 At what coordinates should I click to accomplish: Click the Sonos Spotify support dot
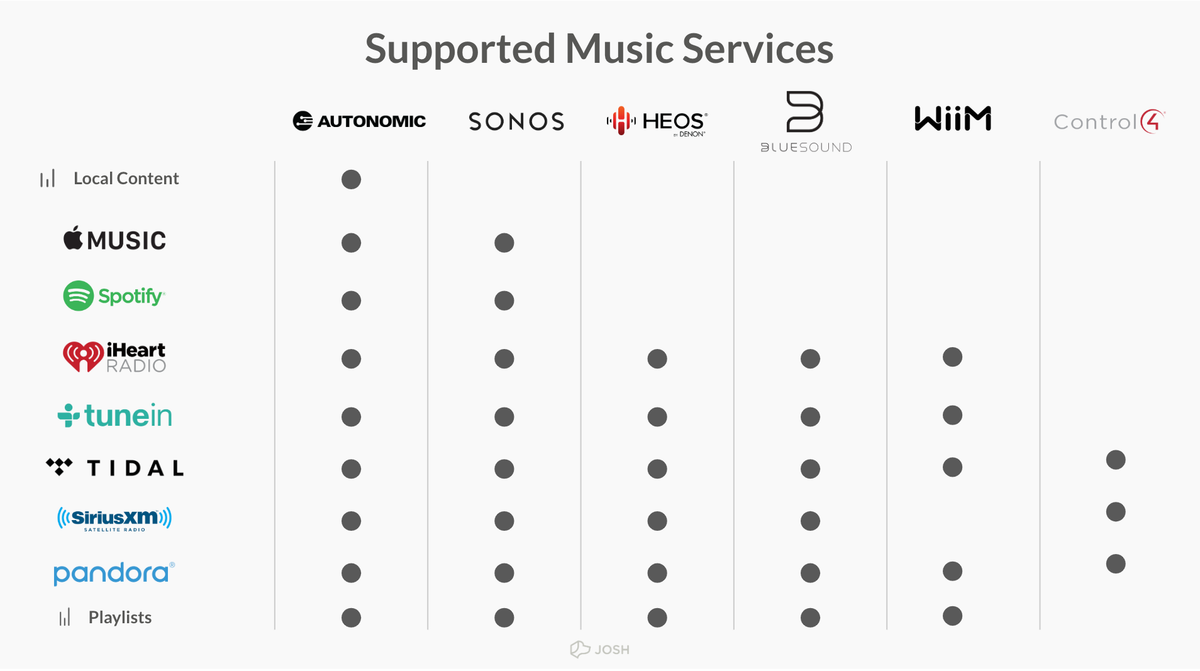coord(504,301)
